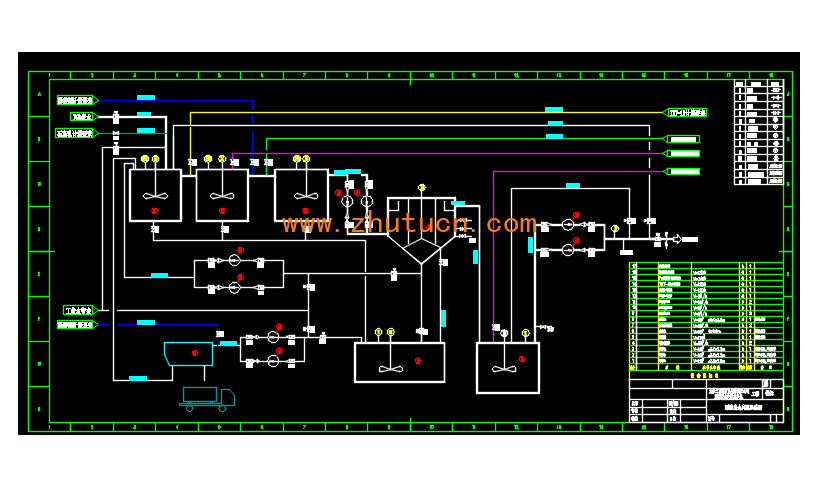Click the drawing title block

[x=706, y=401]
